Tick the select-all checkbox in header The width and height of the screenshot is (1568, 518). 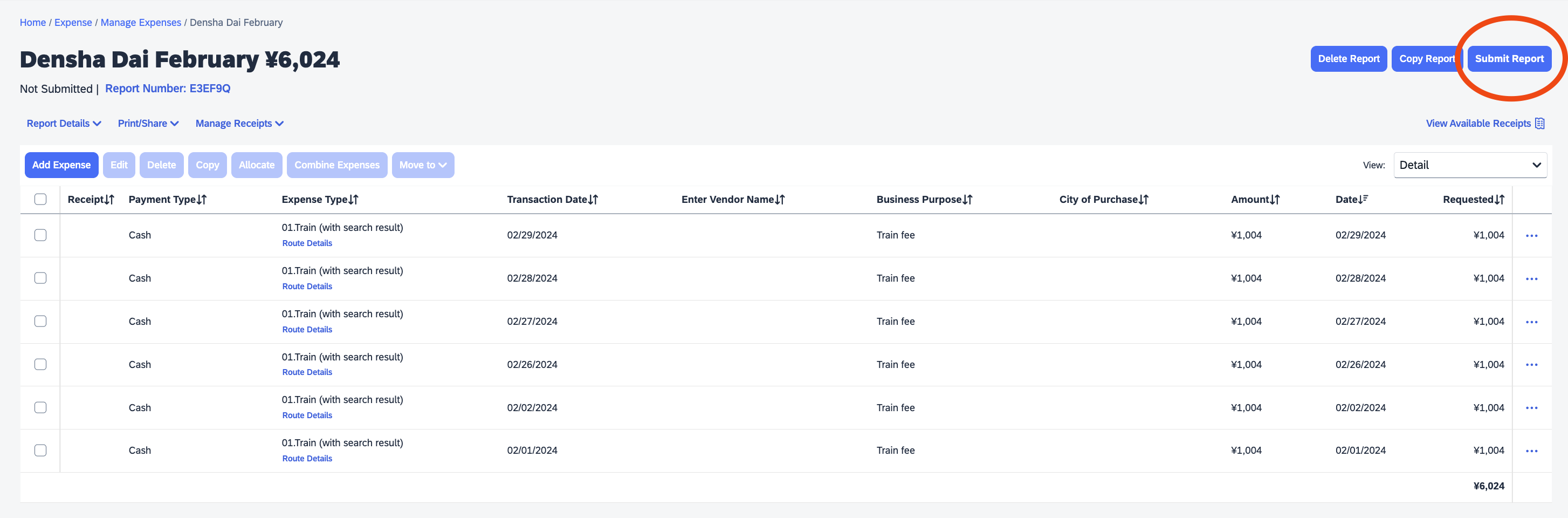[41, 199]
